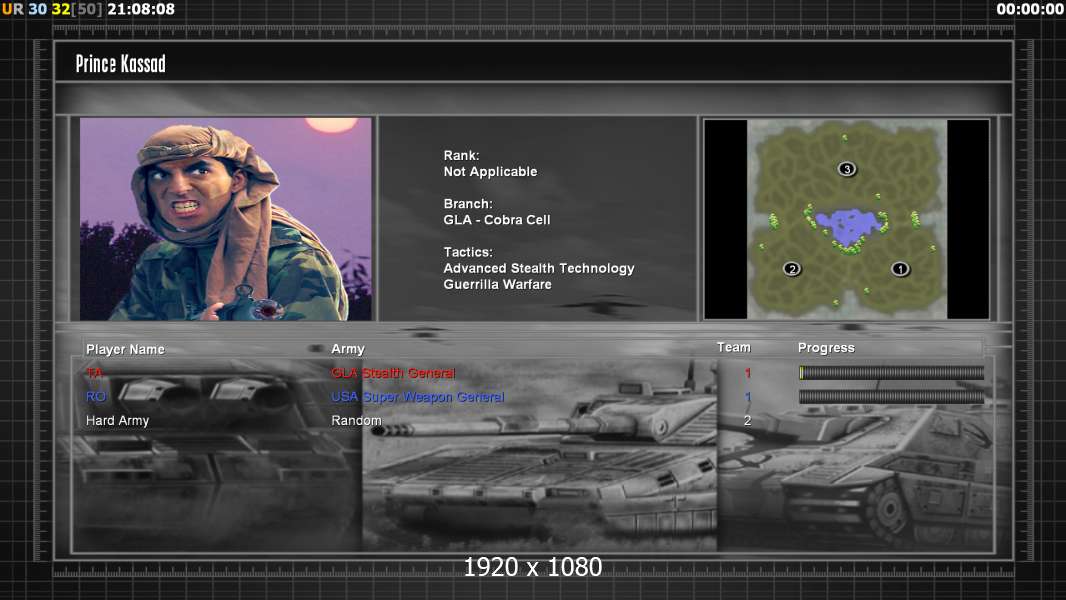Screen dimensions: 1066x600
Task: Click the Not Applicable rank value
Action: [x=490, y=172]
